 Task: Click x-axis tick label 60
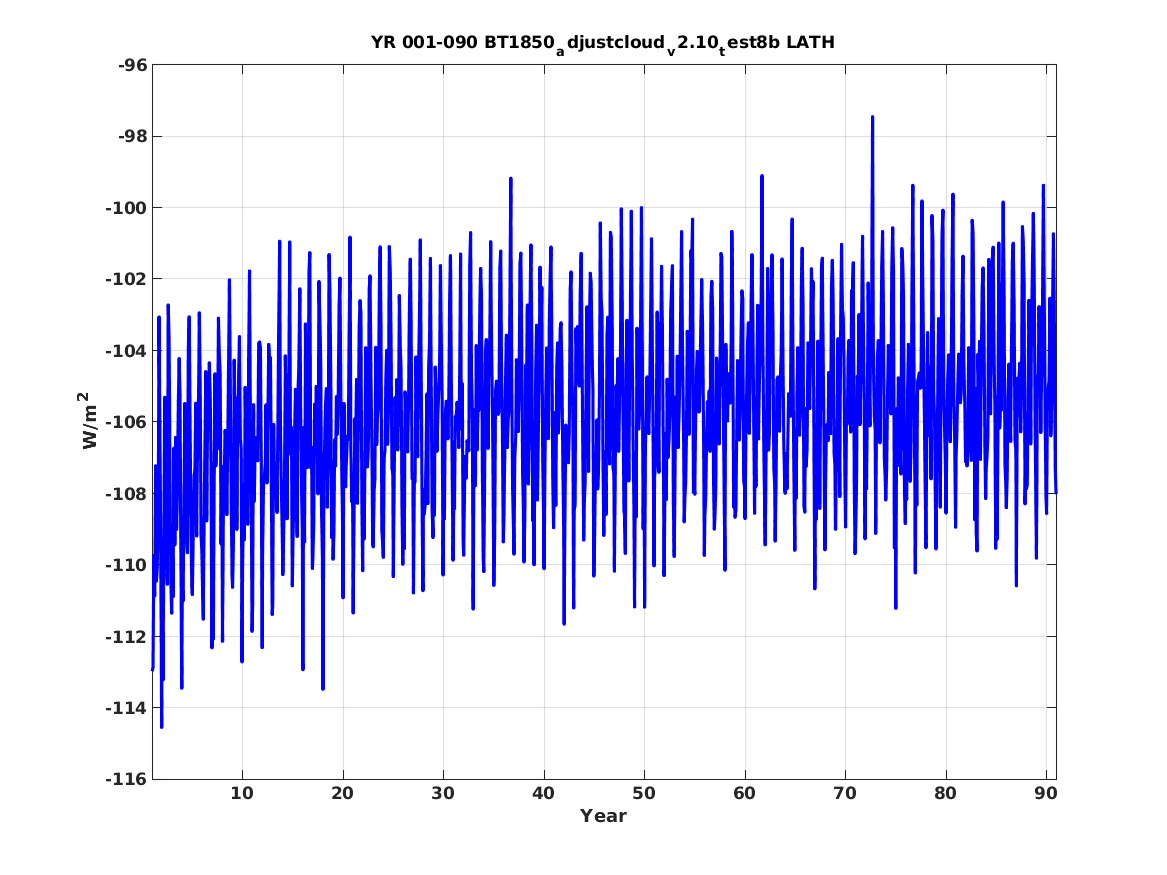coord(744,793)
